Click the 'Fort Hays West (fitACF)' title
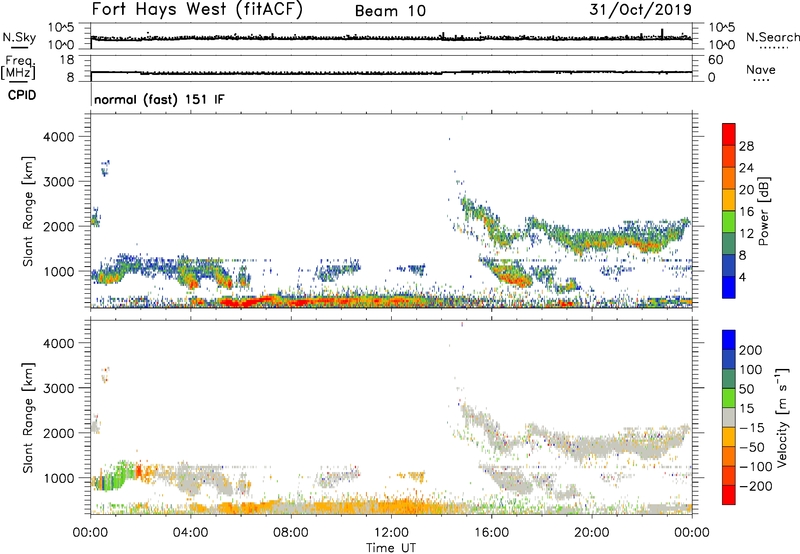 pyautogui.click(x=197, y=10)
